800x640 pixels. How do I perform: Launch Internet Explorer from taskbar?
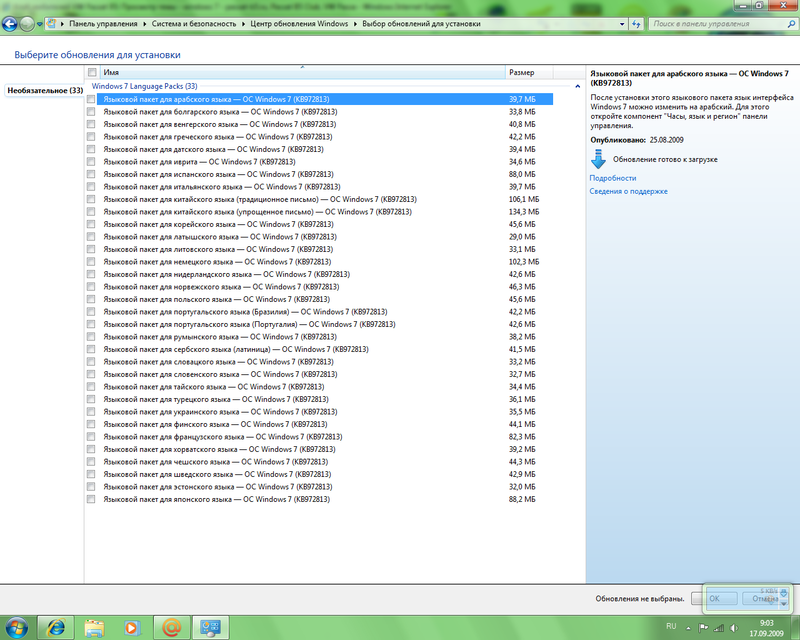point(56,628)
